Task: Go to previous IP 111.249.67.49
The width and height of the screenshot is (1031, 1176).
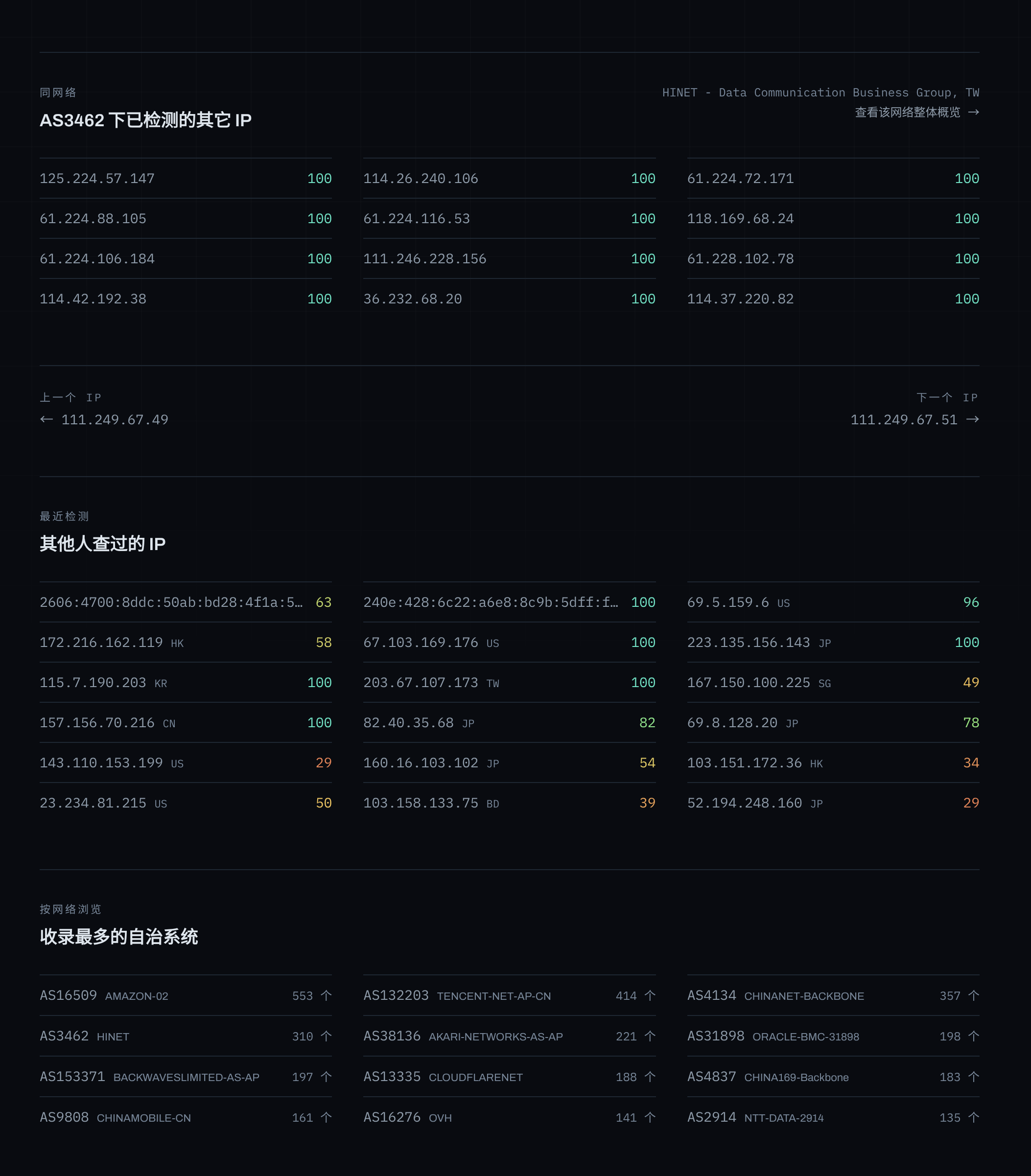Action: tap(104, 420)
